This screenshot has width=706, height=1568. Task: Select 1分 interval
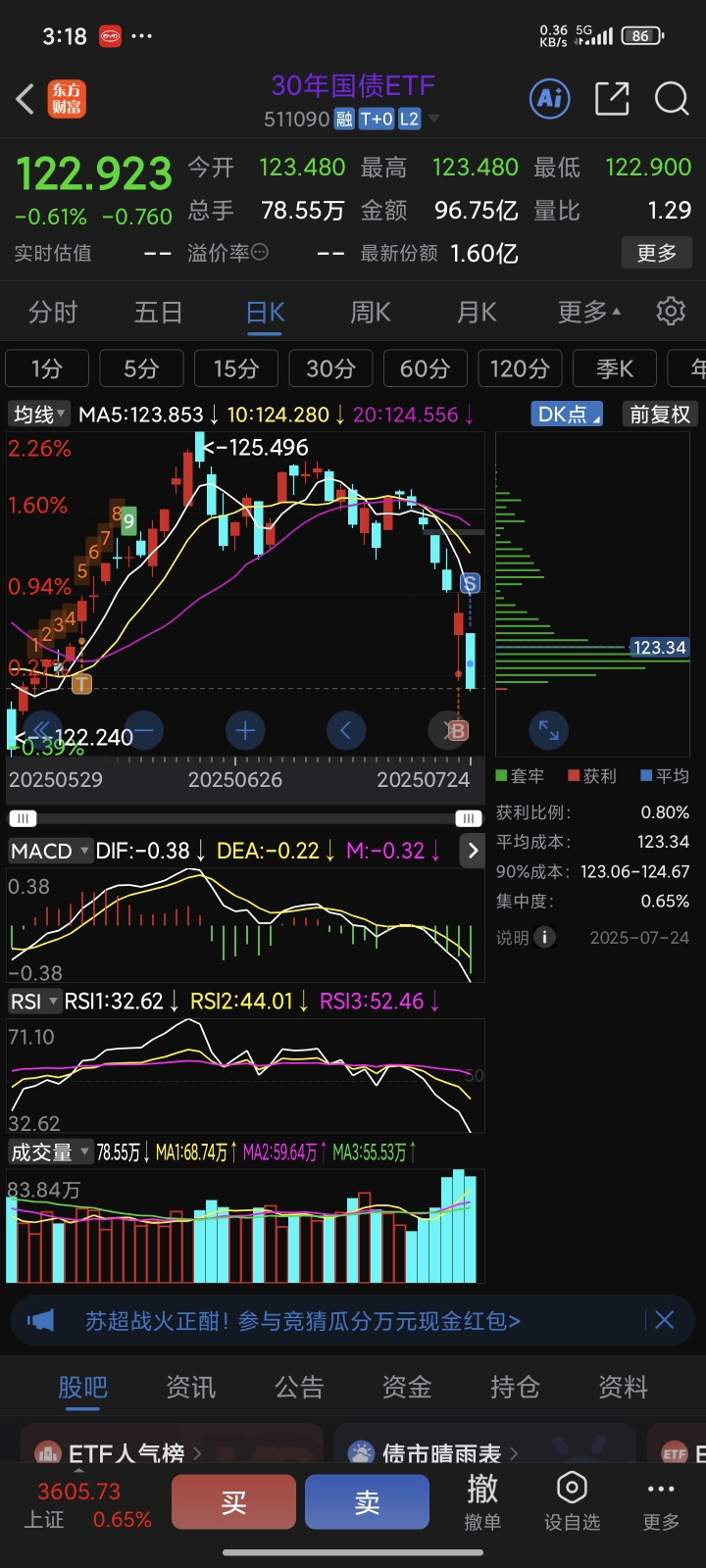point(47,368)
